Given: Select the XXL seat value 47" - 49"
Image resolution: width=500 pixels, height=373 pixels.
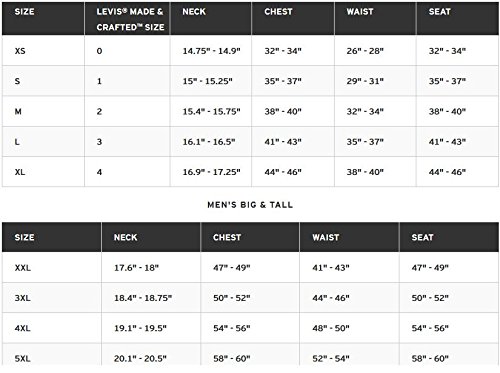Looking at the screenshot, I should pyautogui.click(x=430, y=268).
